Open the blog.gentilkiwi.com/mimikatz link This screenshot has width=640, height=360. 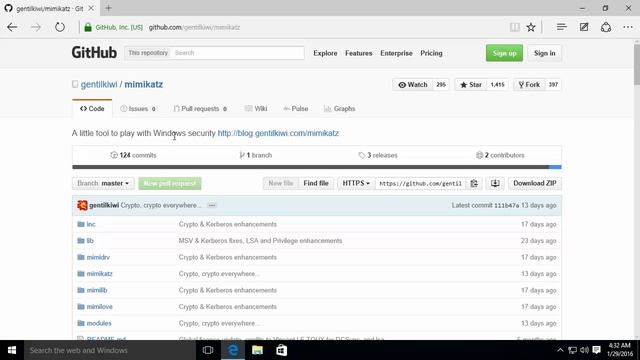tap(278, 133)
